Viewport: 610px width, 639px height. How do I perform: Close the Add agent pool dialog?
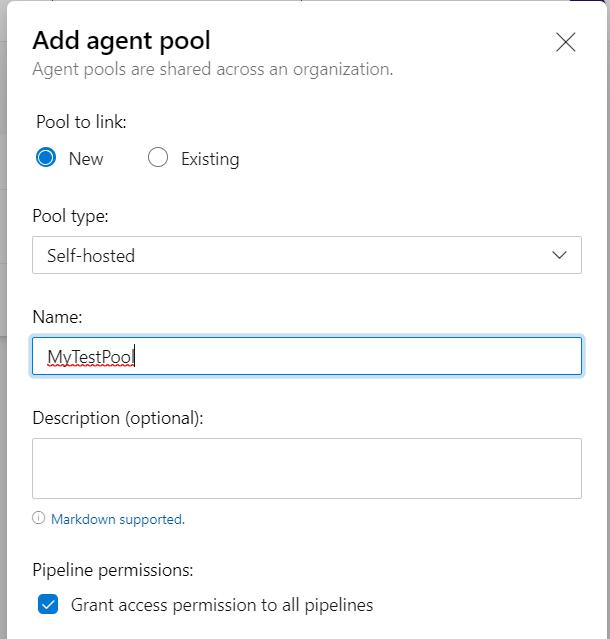[566, 42]
